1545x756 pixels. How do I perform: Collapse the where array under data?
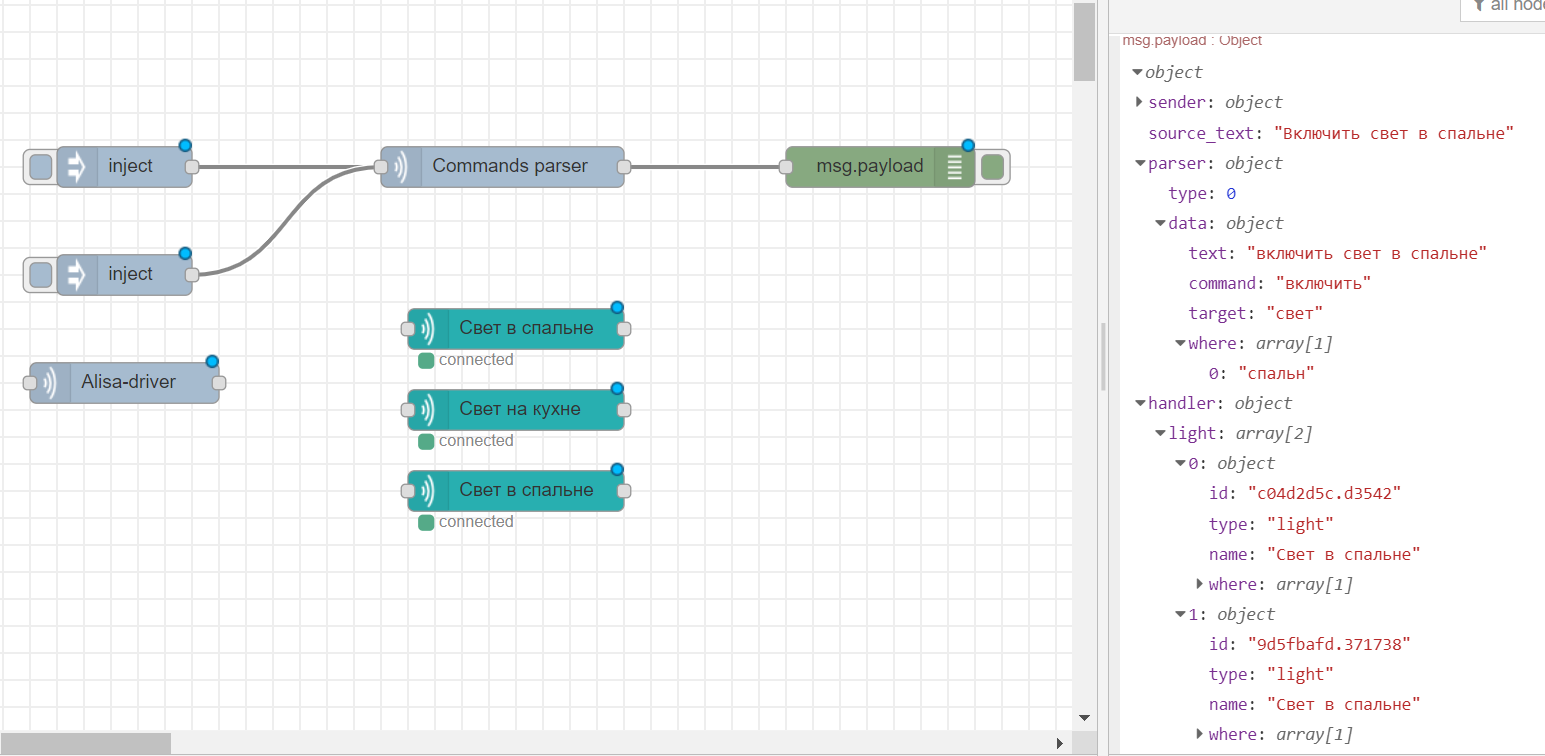pyautogui.click(x=1180, y=343)
